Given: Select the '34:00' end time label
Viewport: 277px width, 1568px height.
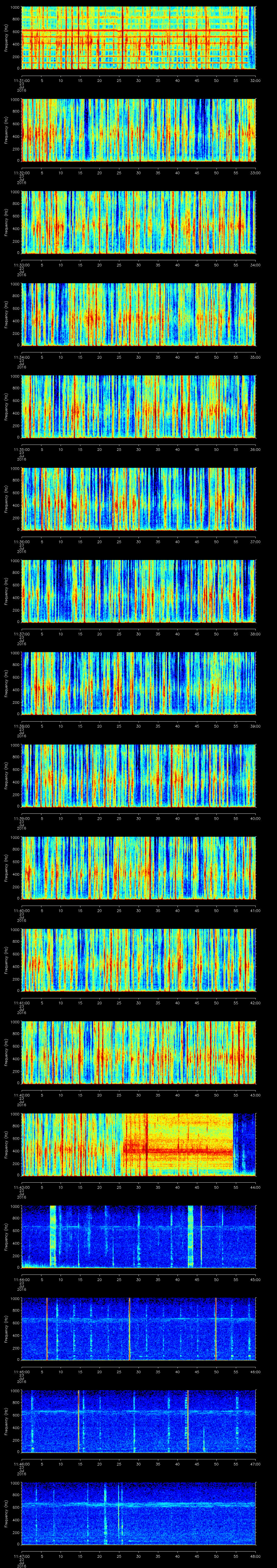Looking at the screenshot, I should click(x=256, y=265).
